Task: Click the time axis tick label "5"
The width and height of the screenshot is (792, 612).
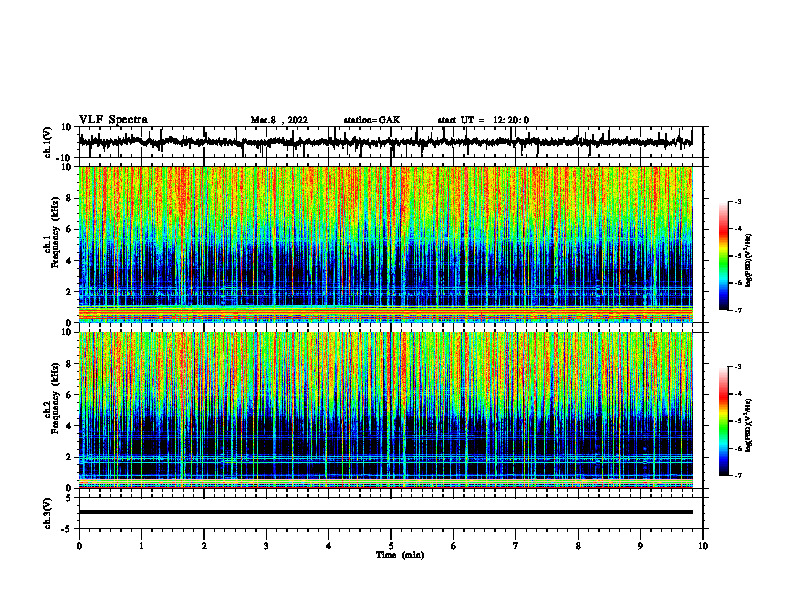Action: (x=391, y=546)
